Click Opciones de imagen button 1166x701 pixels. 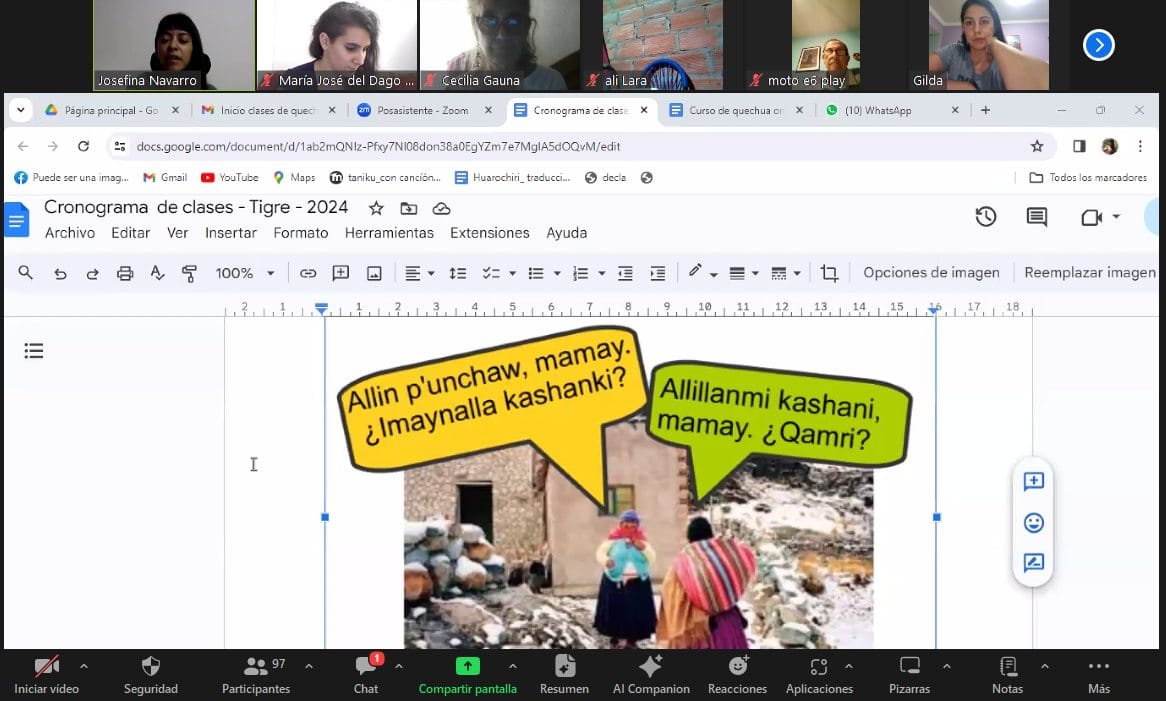[x=931, y=273]
